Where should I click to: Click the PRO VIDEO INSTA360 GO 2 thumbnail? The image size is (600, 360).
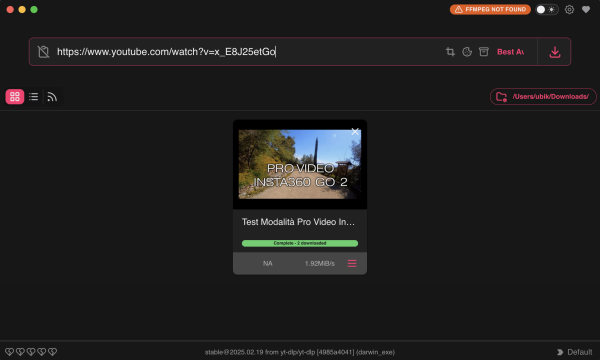300,164
